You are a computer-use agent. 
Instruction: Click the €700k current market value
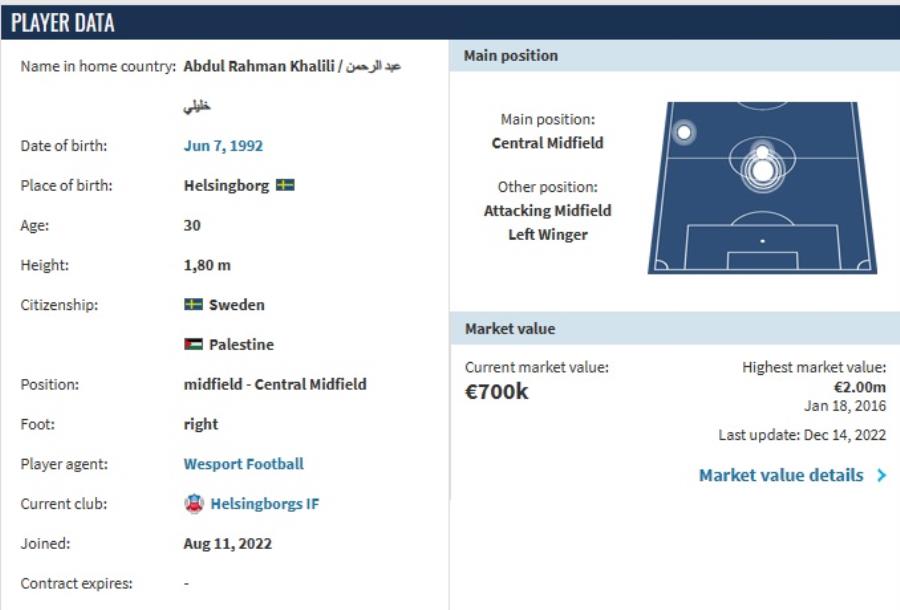tap(497, 392)
